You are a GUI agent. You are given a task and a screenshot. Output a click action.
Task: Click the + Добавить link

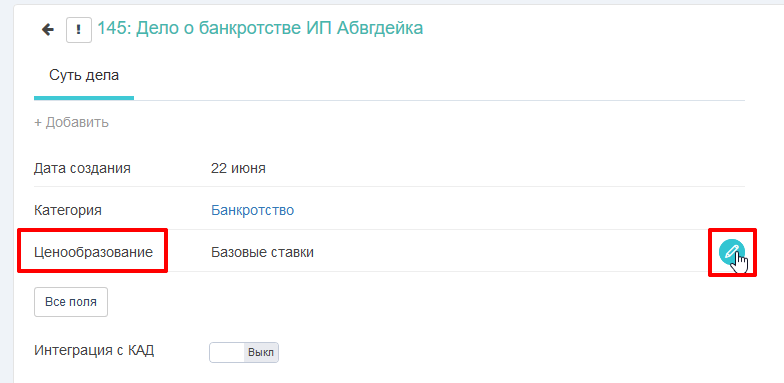[x=72, y=122]
